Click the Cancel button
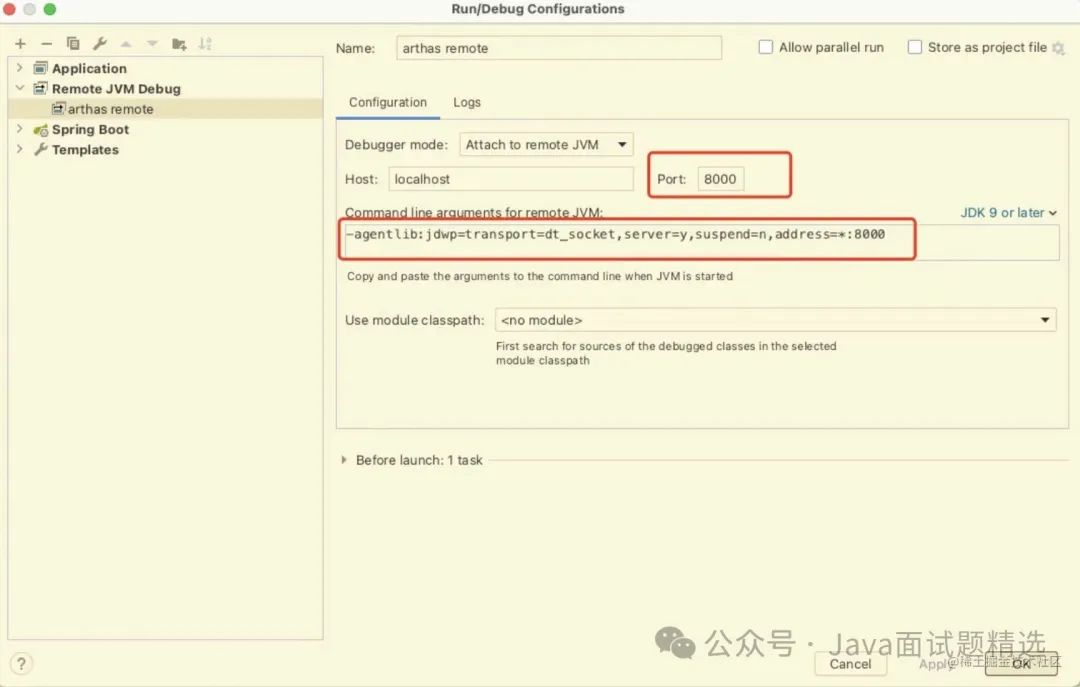This screenshot has width=1080, height=687. (850, 664)
